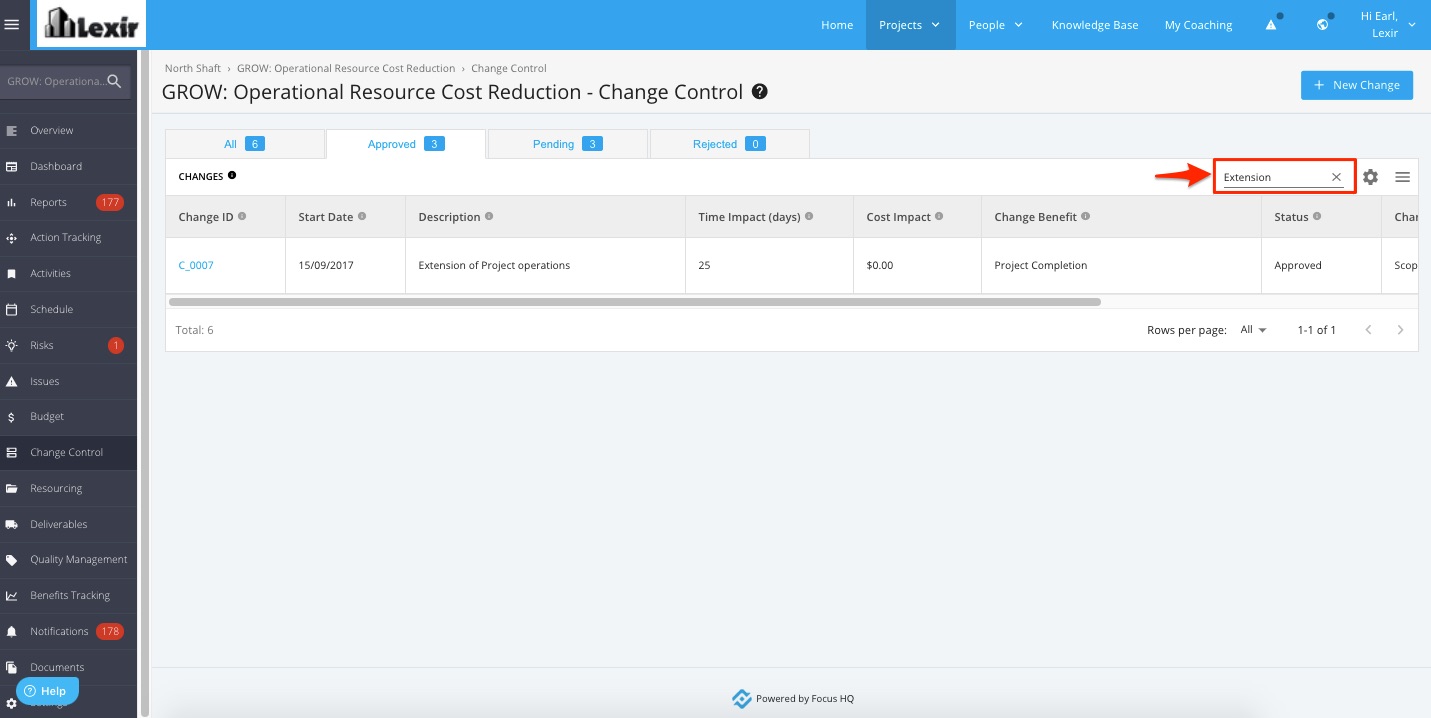Open Benefits Tracking in the sidebar
Screen dimensions: 1431x718
pos(68,595)
